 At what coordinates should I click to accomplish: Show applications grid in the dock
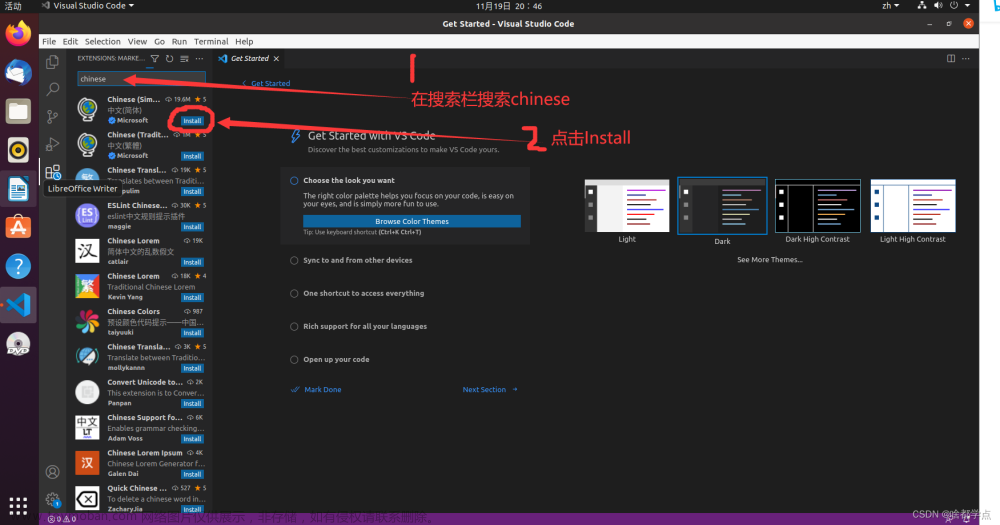click(x=18, y=506)
